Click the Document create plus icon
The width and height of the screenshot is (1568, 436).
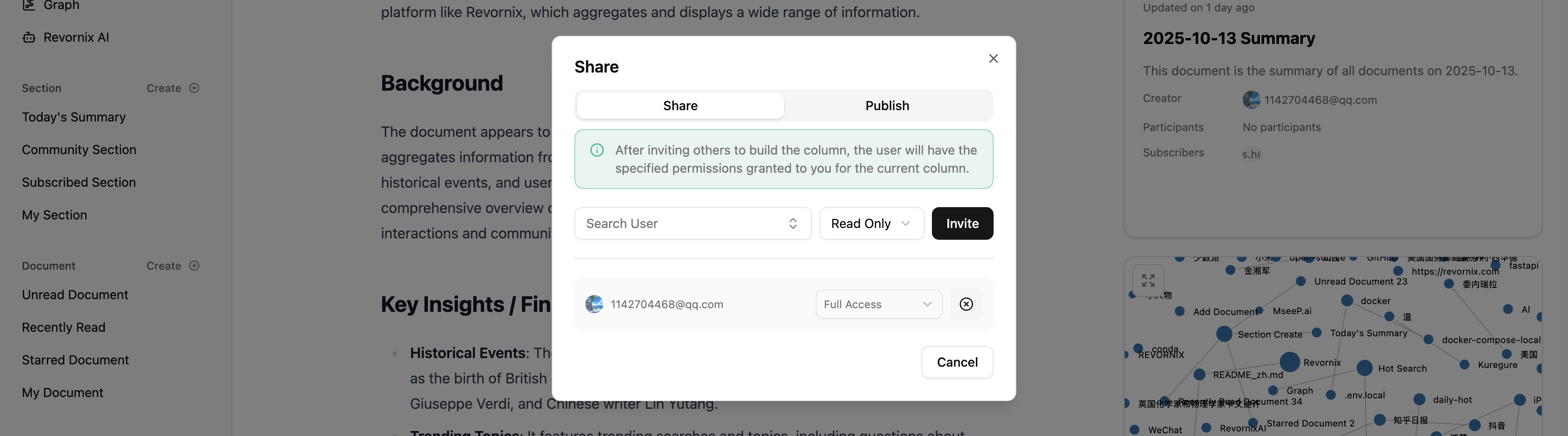pos(194,266)
